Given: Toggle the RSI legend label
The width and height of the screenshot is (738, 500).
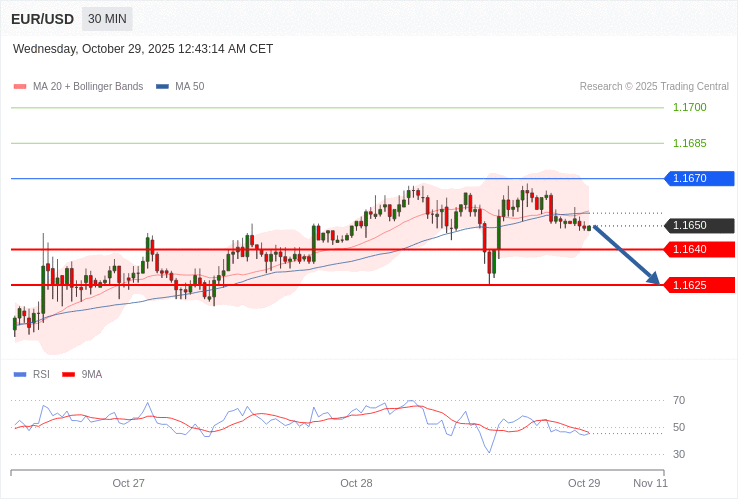Looking at the screenshot, I should (41, 375).
